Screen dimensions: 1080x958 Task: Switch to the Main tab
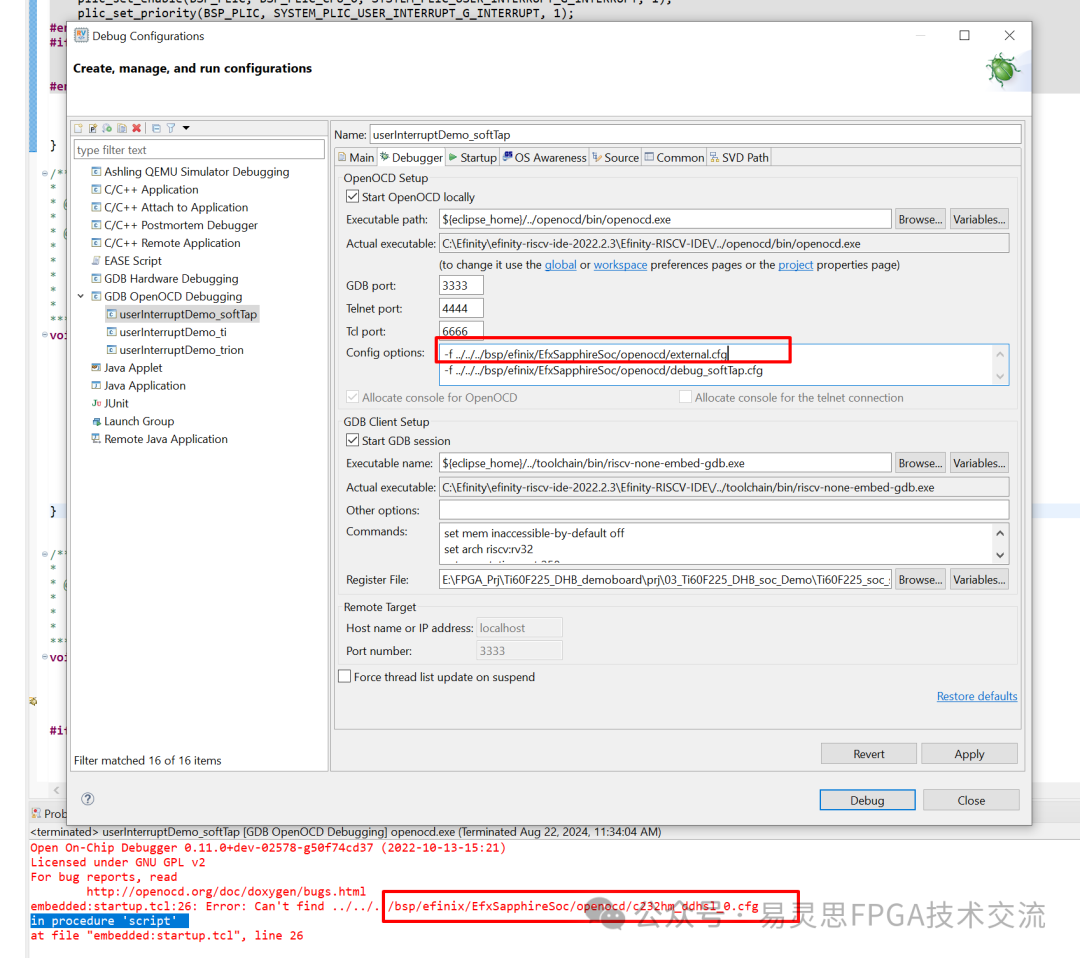pos(356,158)
